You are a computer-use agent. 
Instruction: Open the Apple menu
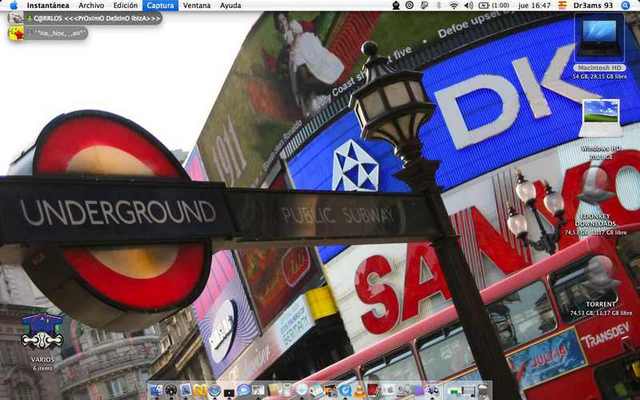(x=13, y=5)
